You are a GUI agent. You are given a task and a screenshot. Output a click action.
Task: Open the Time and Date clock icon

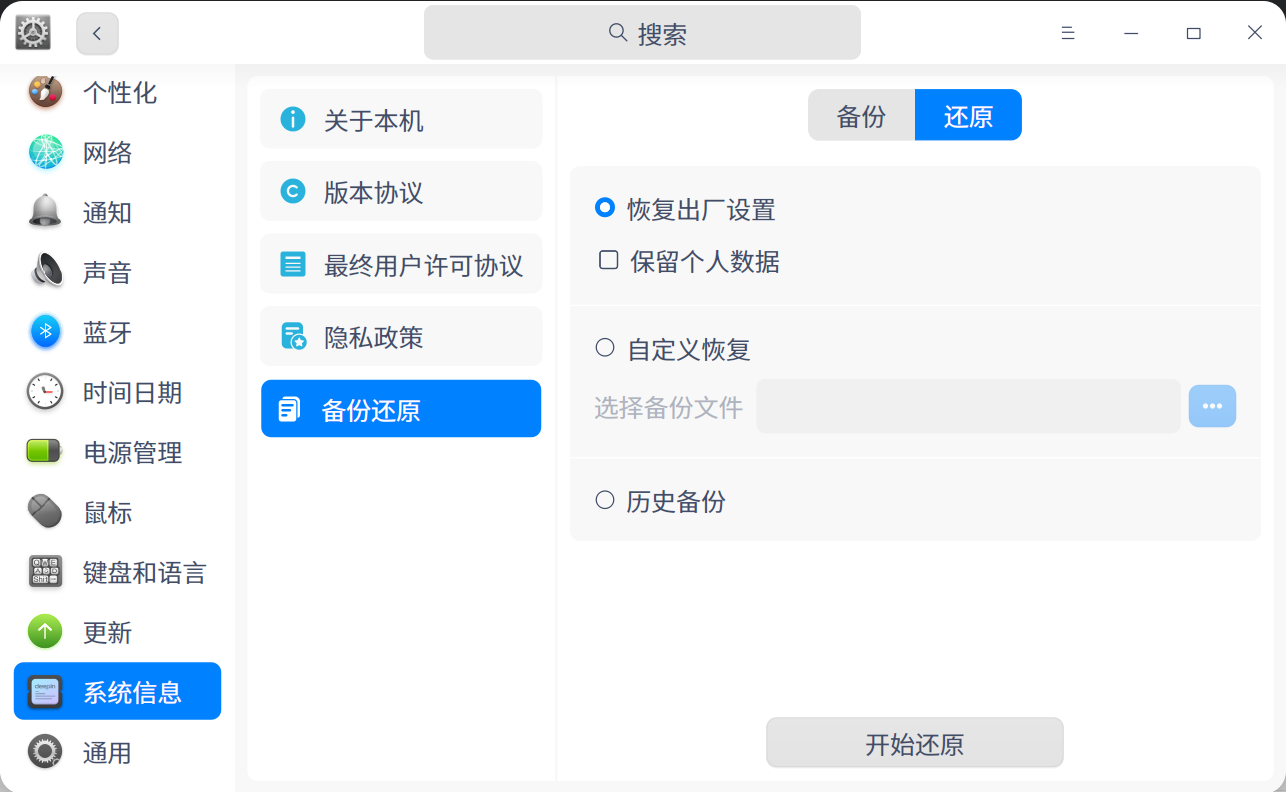coord(45,392)
